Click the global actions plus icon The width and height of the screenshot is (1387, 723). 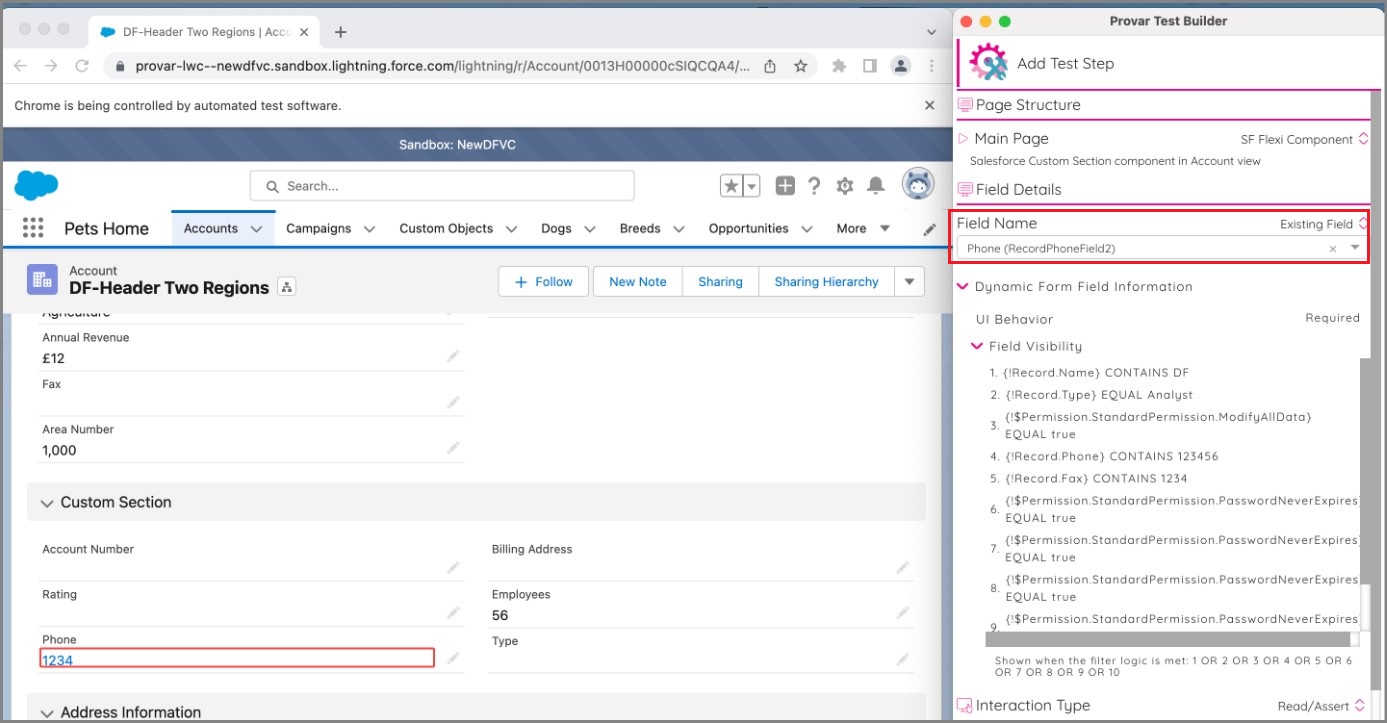785,186
